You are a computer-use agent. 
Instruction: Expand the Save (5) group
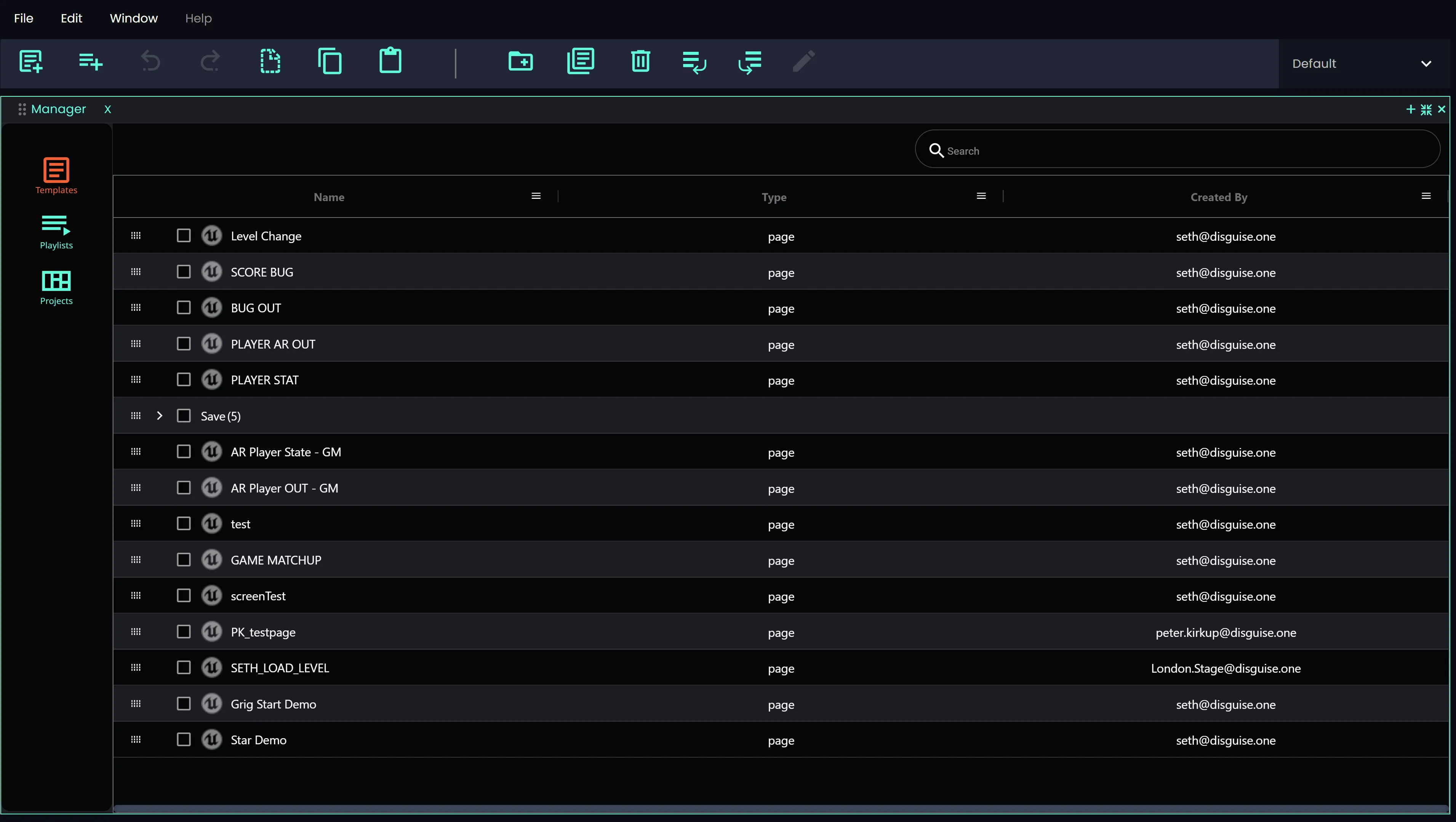point(160,416)
